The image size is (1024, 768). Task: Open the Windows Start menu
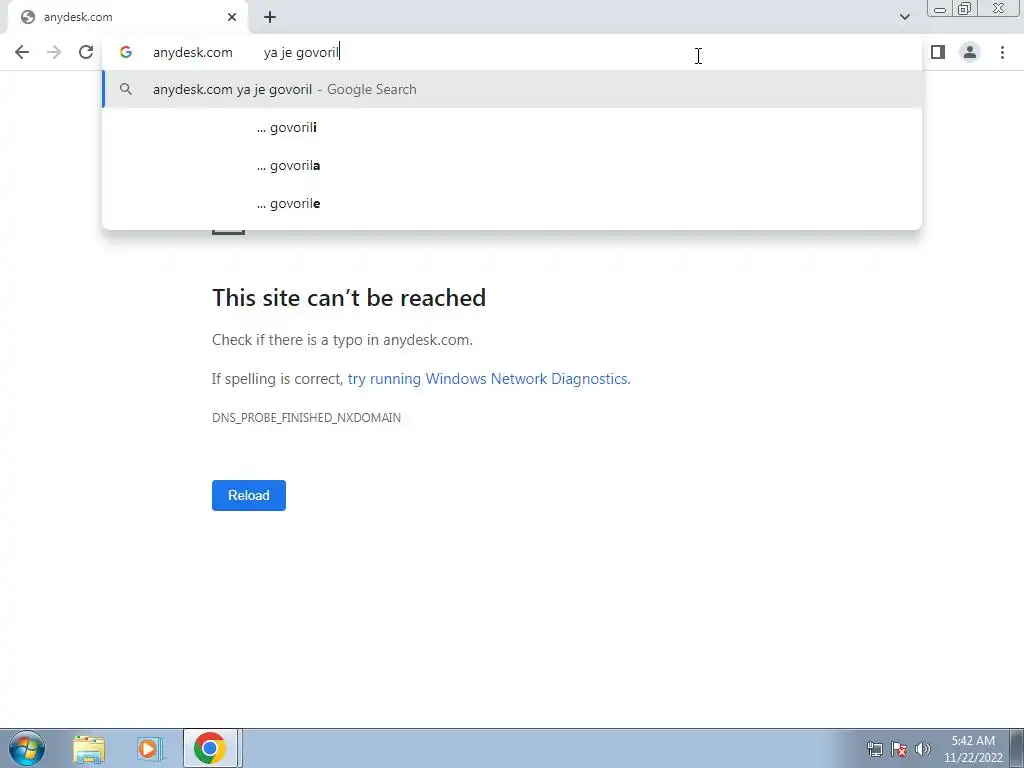[27, 748]
